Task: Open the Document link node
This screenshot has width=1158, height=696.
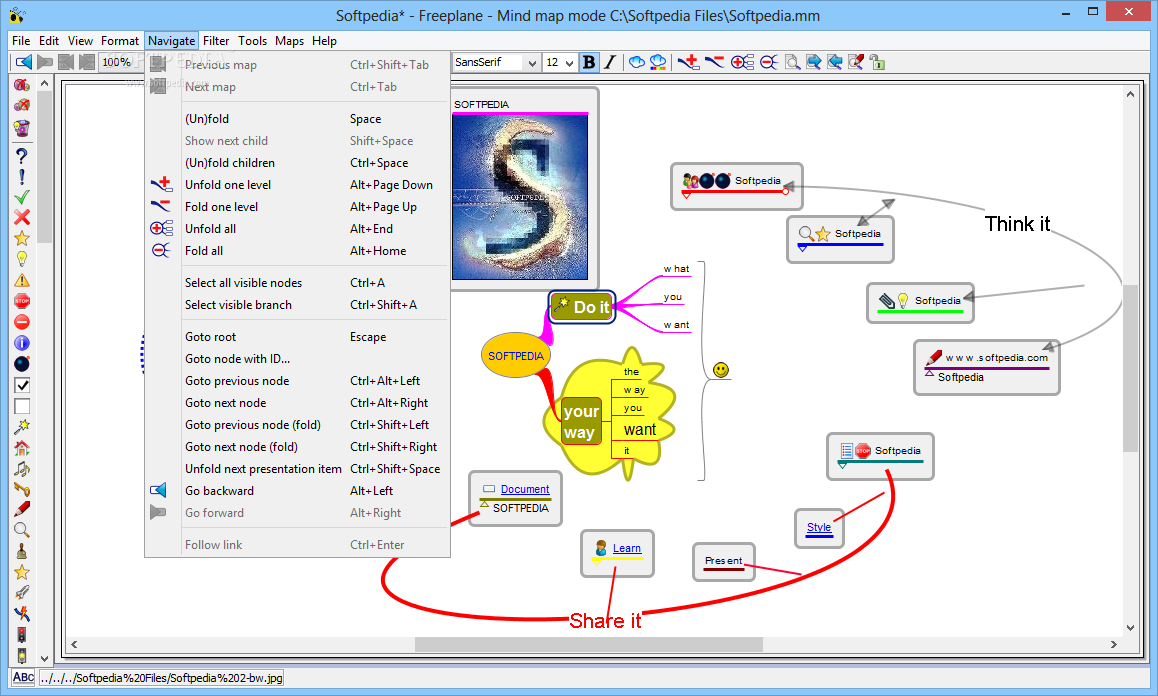Action: [x=524, y=489]
